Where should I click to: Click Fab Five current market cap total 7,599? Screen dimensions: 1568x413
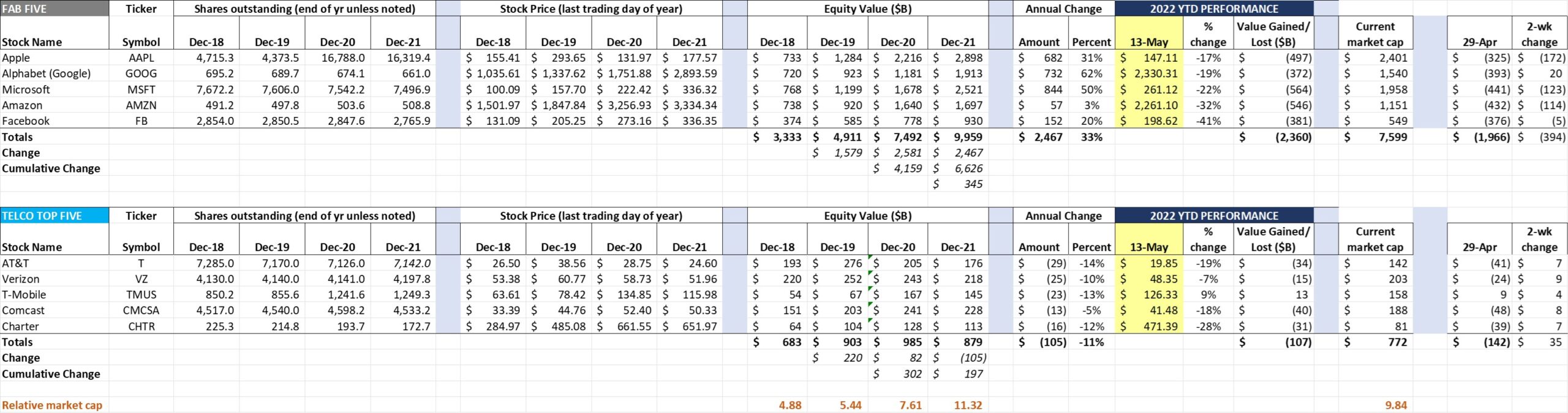1375,137
